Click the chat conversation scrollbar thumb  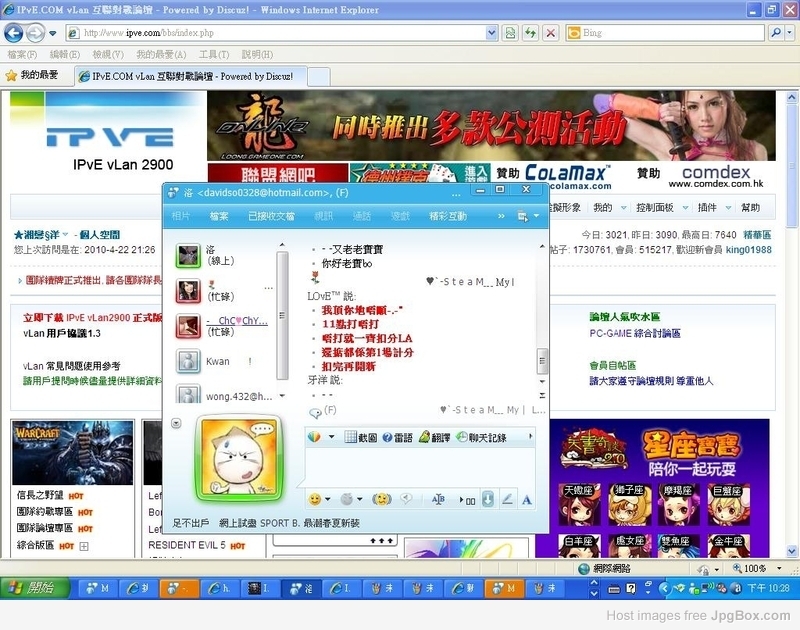pos(543,360)
